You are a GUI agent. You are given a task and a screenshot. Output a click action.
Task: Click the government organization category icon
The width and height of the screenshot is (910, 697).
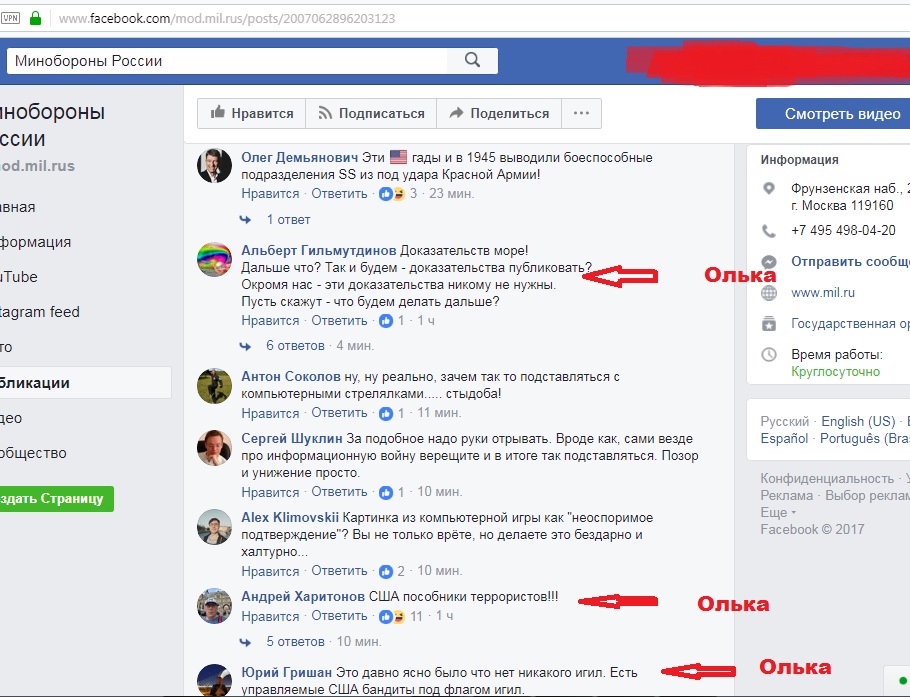[x=769, y=324]
